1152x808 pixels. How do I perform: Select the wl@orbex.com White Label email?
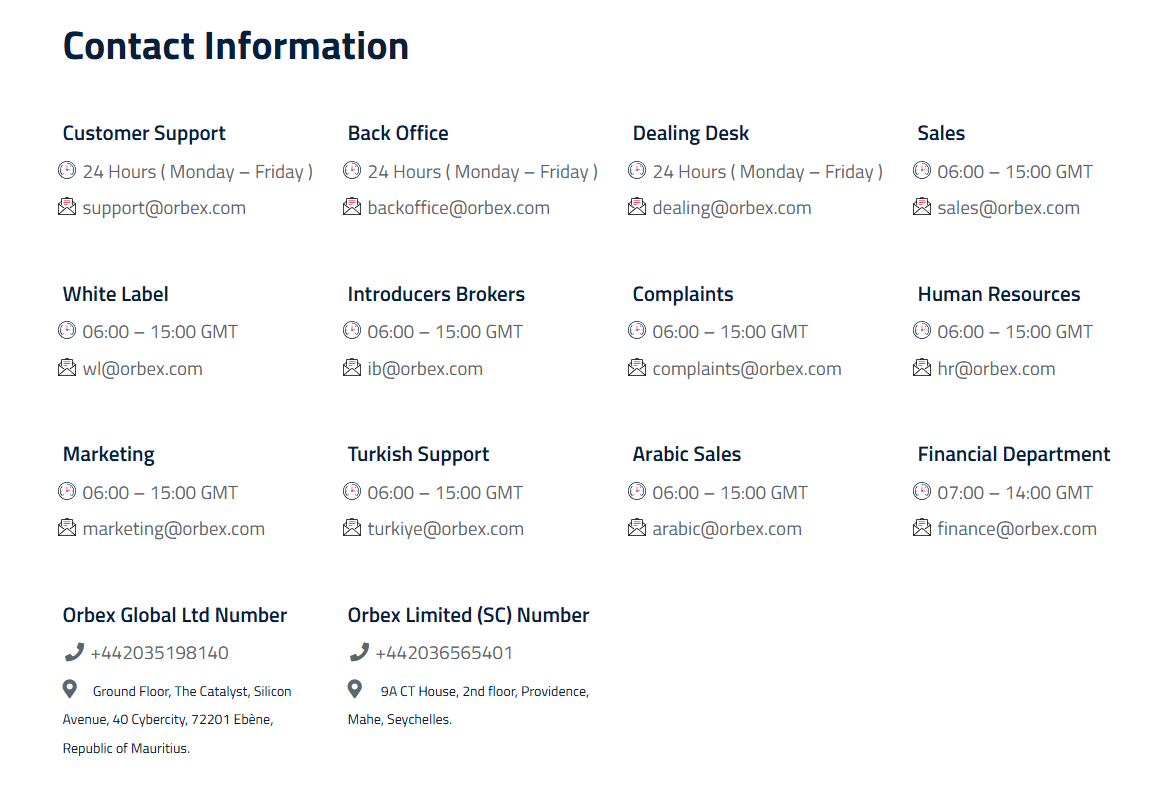click(143, 369)
